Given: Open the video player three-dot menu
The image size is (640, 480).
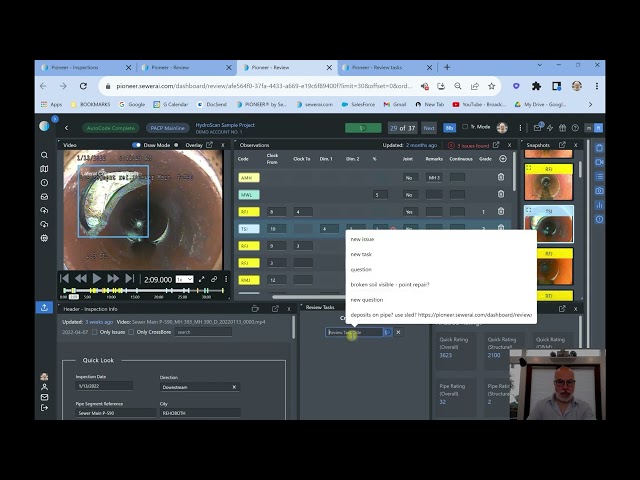Looking at the screenshot, I should click(226, 279).
